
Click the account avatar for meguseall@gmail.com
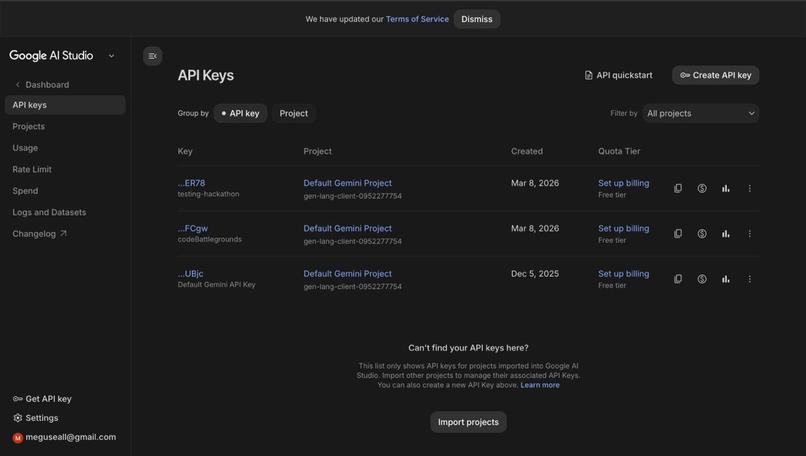pyautogui.click(x=17, y=437)
